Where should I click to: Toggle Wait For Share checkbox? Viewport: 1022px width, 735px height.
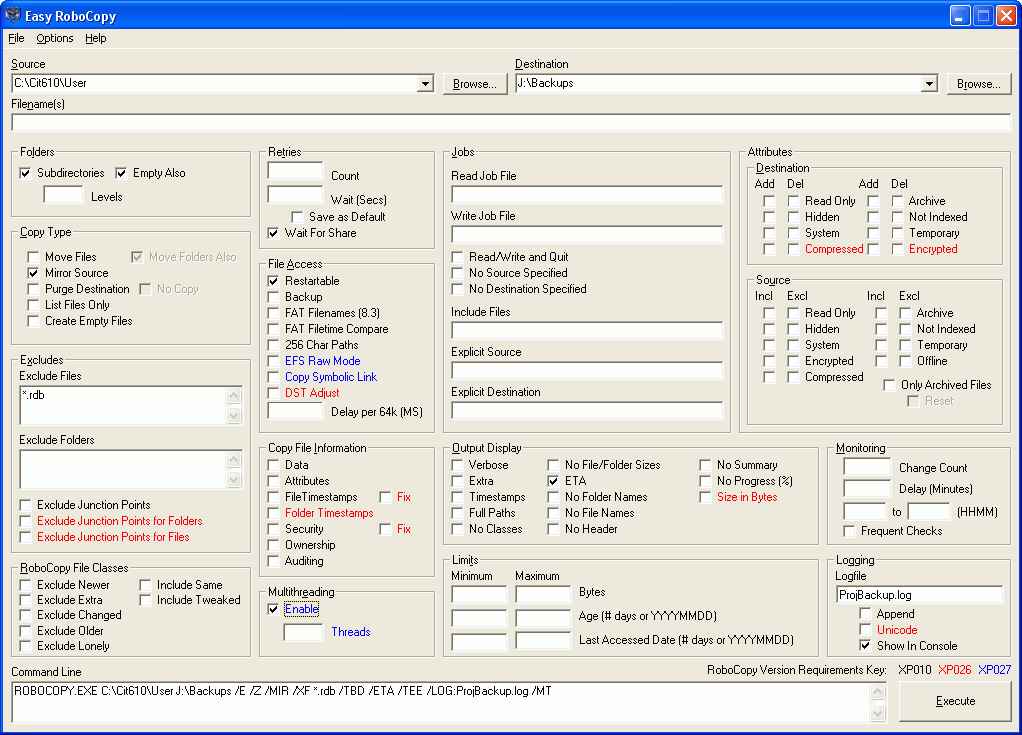coord(273,233)
